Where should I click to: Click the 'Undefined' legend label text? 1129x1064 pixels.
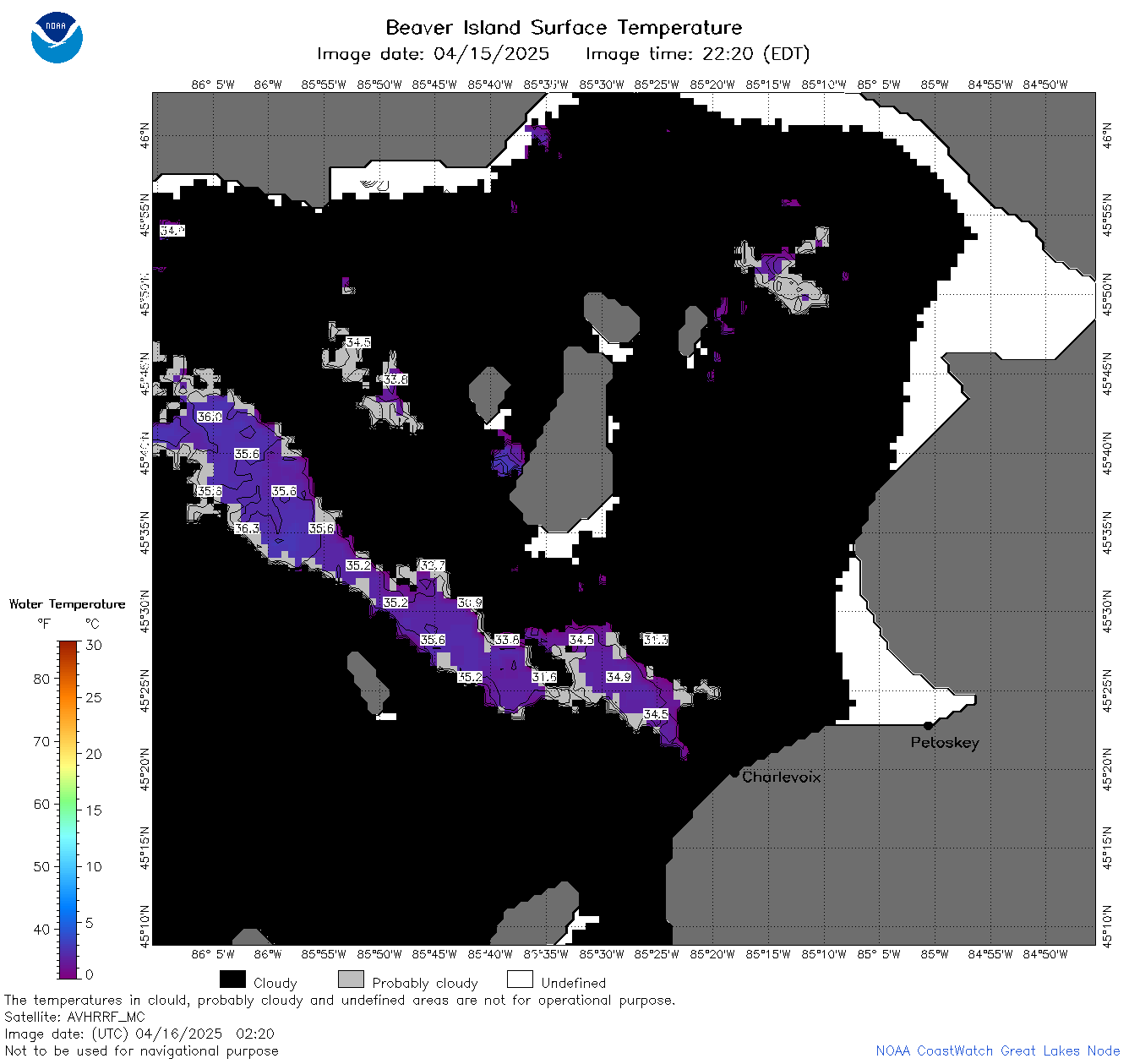pyautogui.click(x=574, y=983)
